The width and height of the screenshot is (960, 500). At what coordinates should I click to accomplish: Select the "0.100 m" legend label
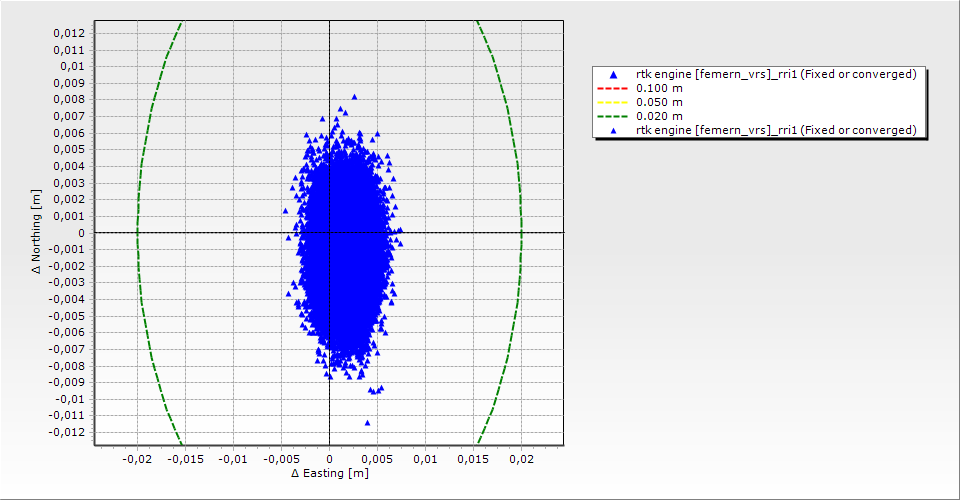659,88
